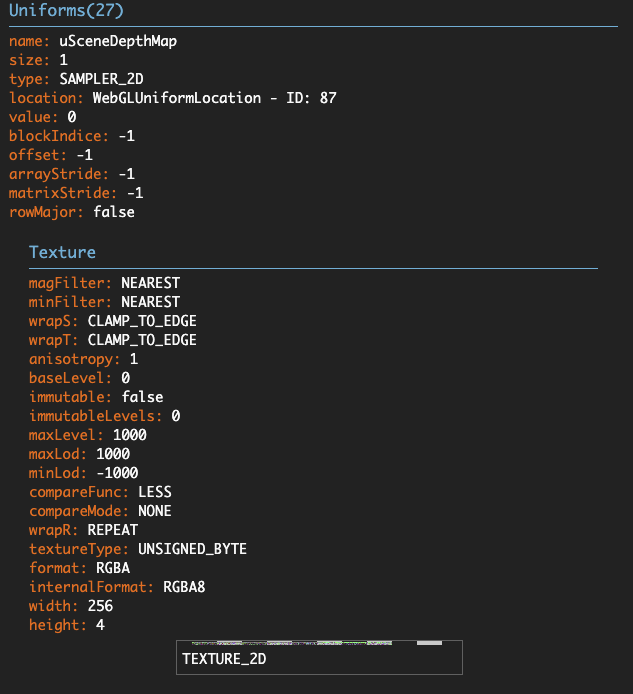
Task: Click the value field showing 0
Action: [72, 117]
